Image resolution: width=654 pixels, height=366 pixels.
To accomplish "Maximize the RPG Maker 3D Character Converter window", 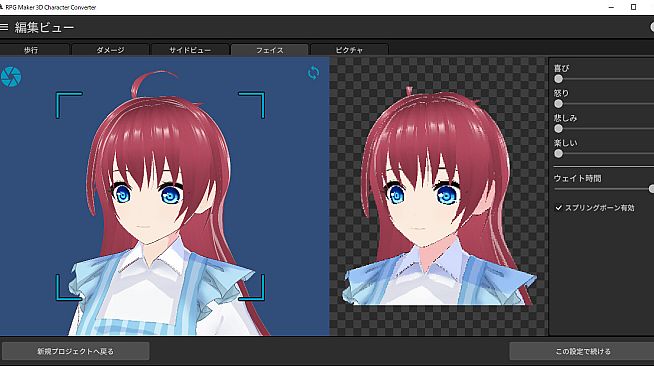I will (x=633, y=7).
